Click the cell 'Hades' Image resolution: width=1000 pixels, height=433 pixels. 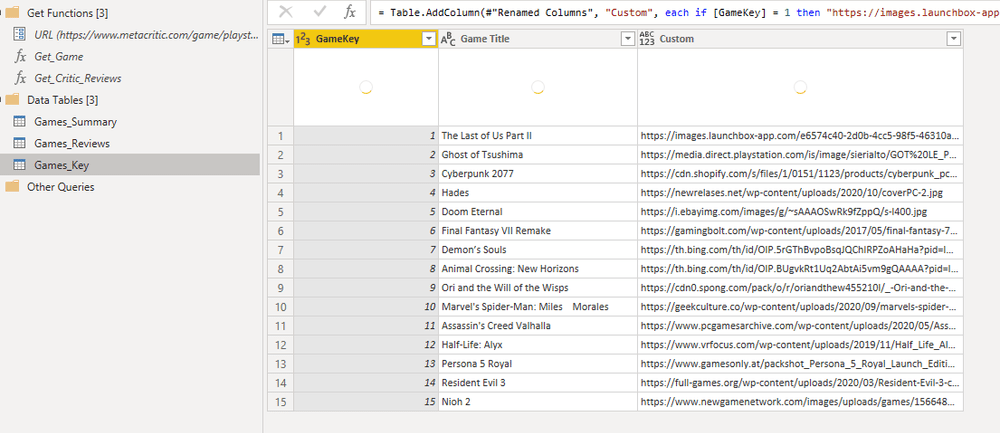(x=538, y=193)
